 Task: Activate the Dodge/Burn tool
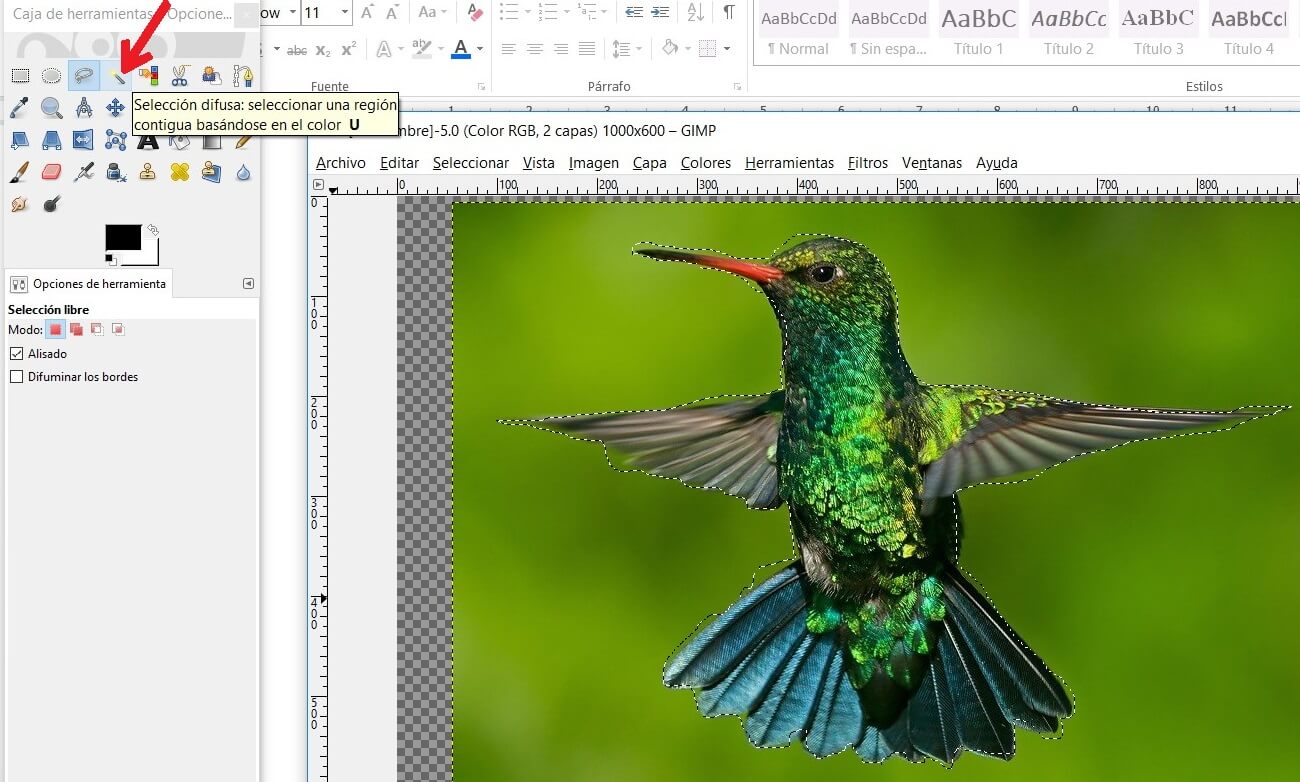pyautogui.click(x=51, y=204)
